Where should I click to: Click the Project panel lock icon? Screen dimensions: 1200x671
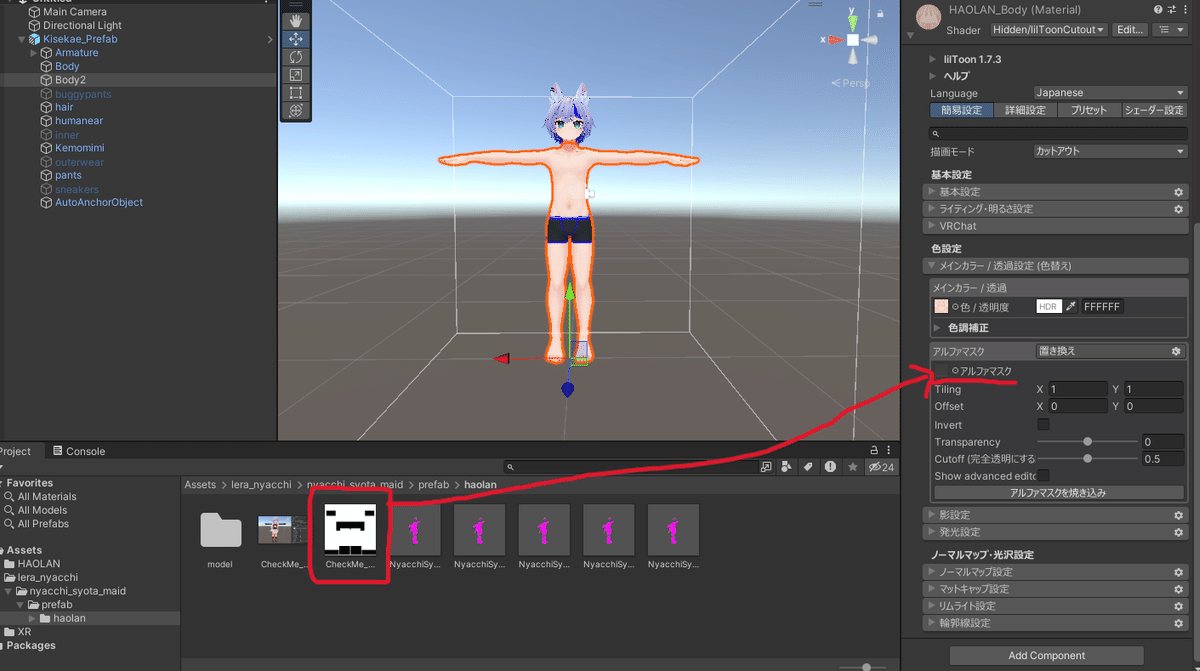[x=874, y=451]
